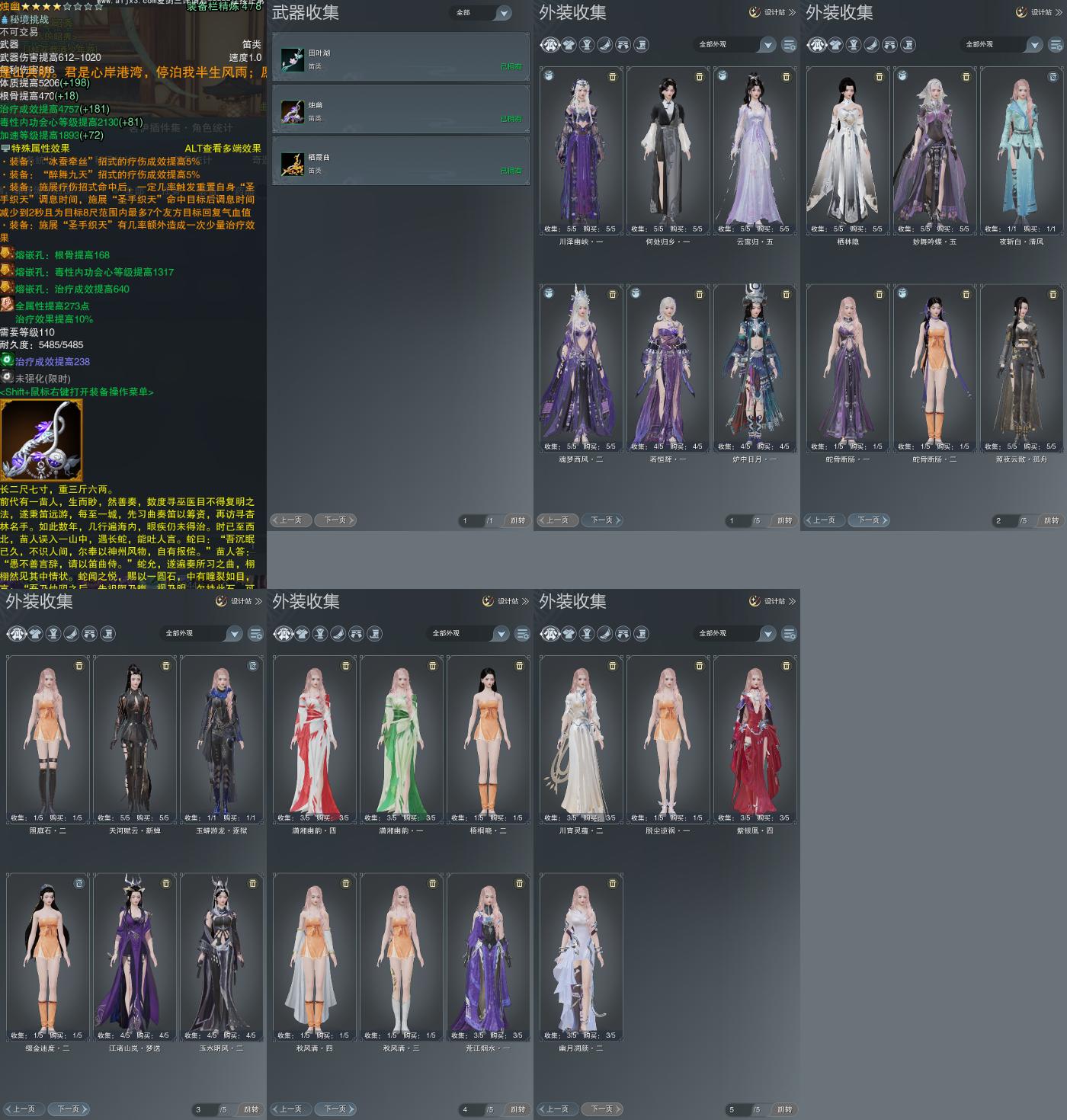Open 全部外观 dropdown in page 5 外装收集 panel

(x=735, y=634)
